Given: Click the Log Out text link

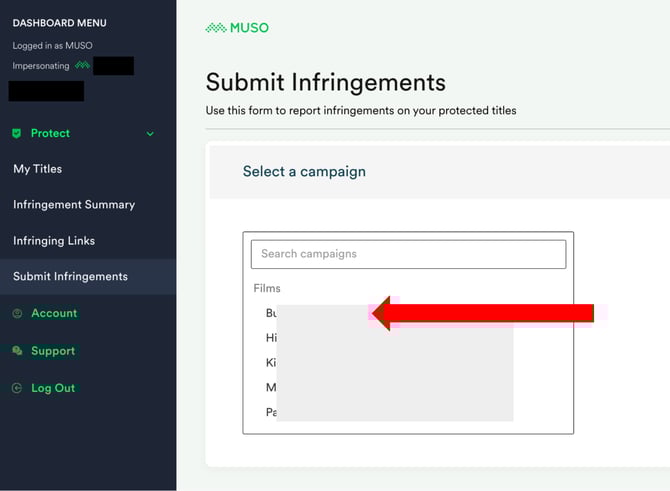Looking at the screenshot, I should click(x=53, y=388).
